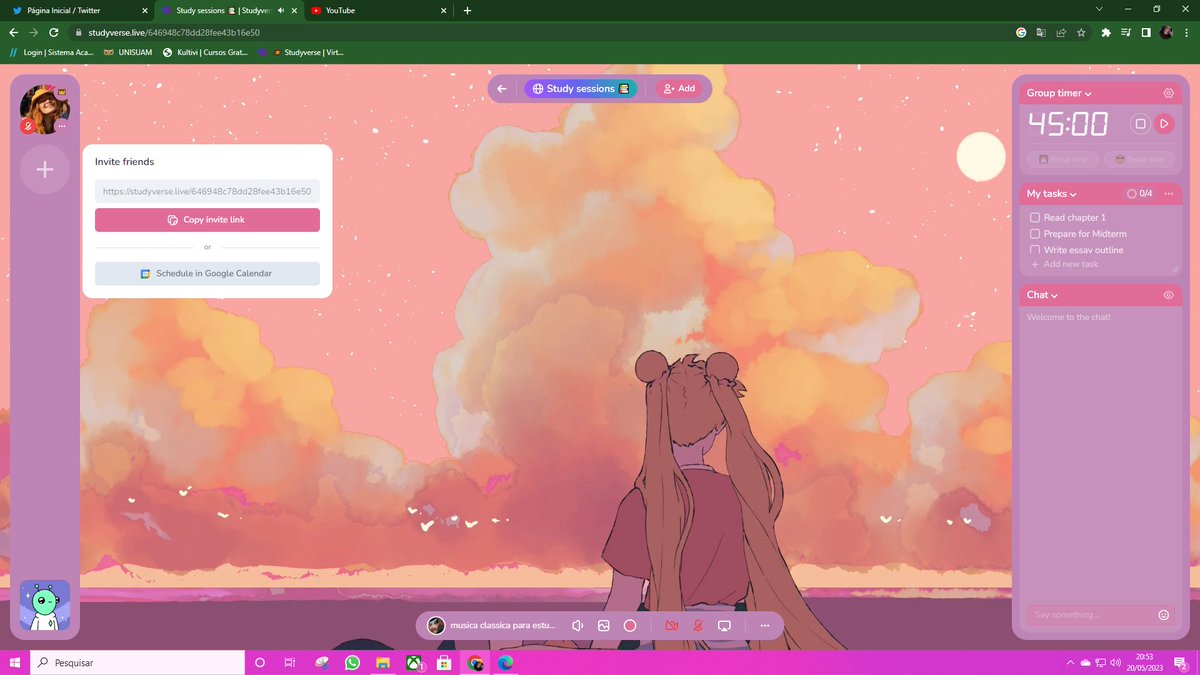Click the Study sessions room pill

[x=581, y=89]
